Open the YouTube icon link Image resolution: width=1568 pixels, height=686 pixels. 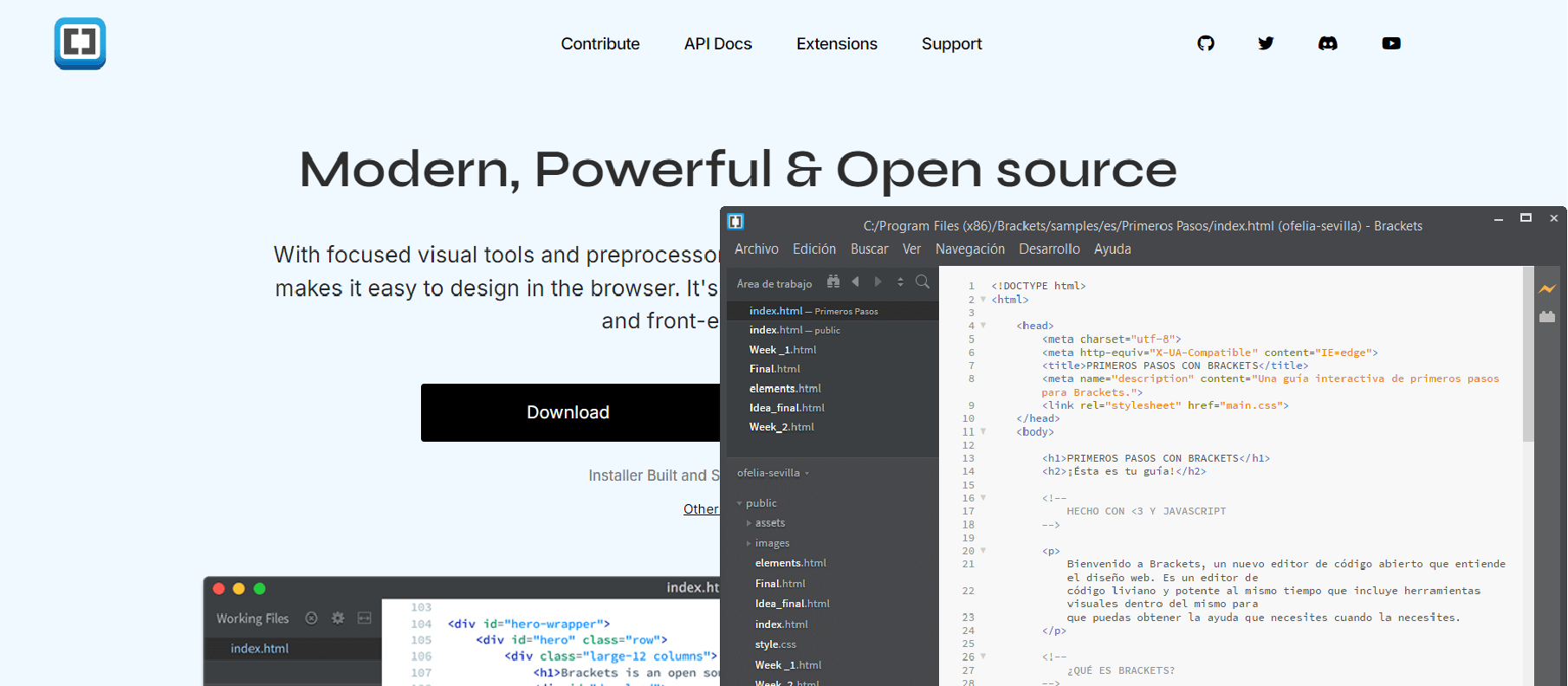[1391, 43]
